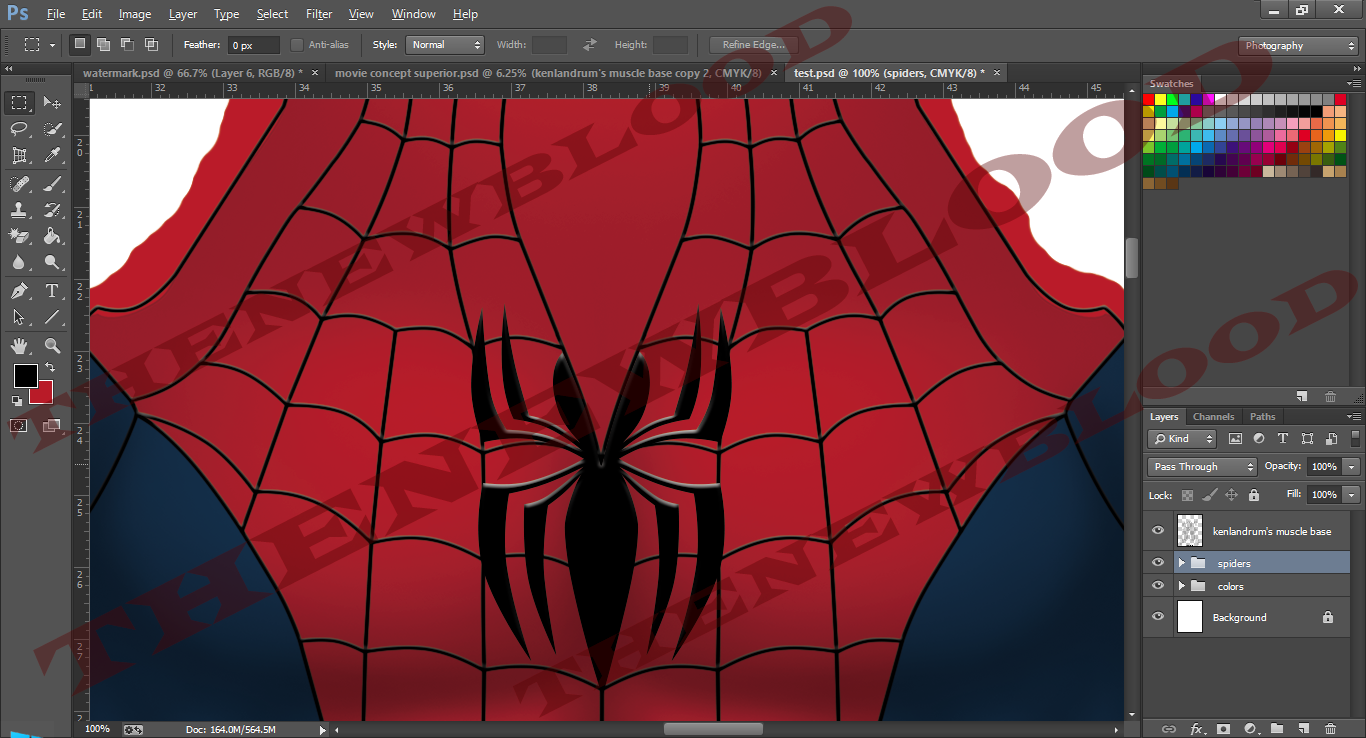
Task: Select the Zoom tool
Action: point(52,346)
